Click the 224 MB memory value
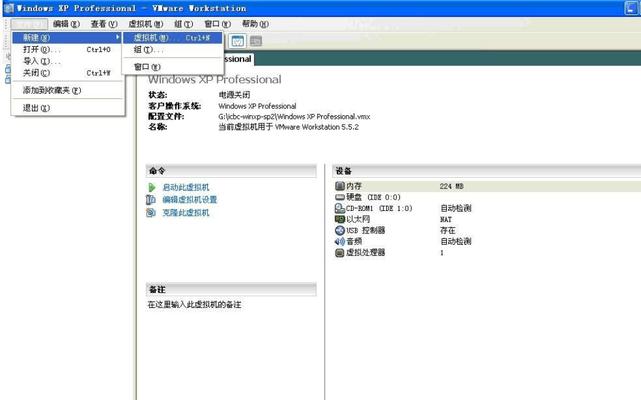This screenshot has height=400, width=641. pyautogui.click(x=451, y=186)
